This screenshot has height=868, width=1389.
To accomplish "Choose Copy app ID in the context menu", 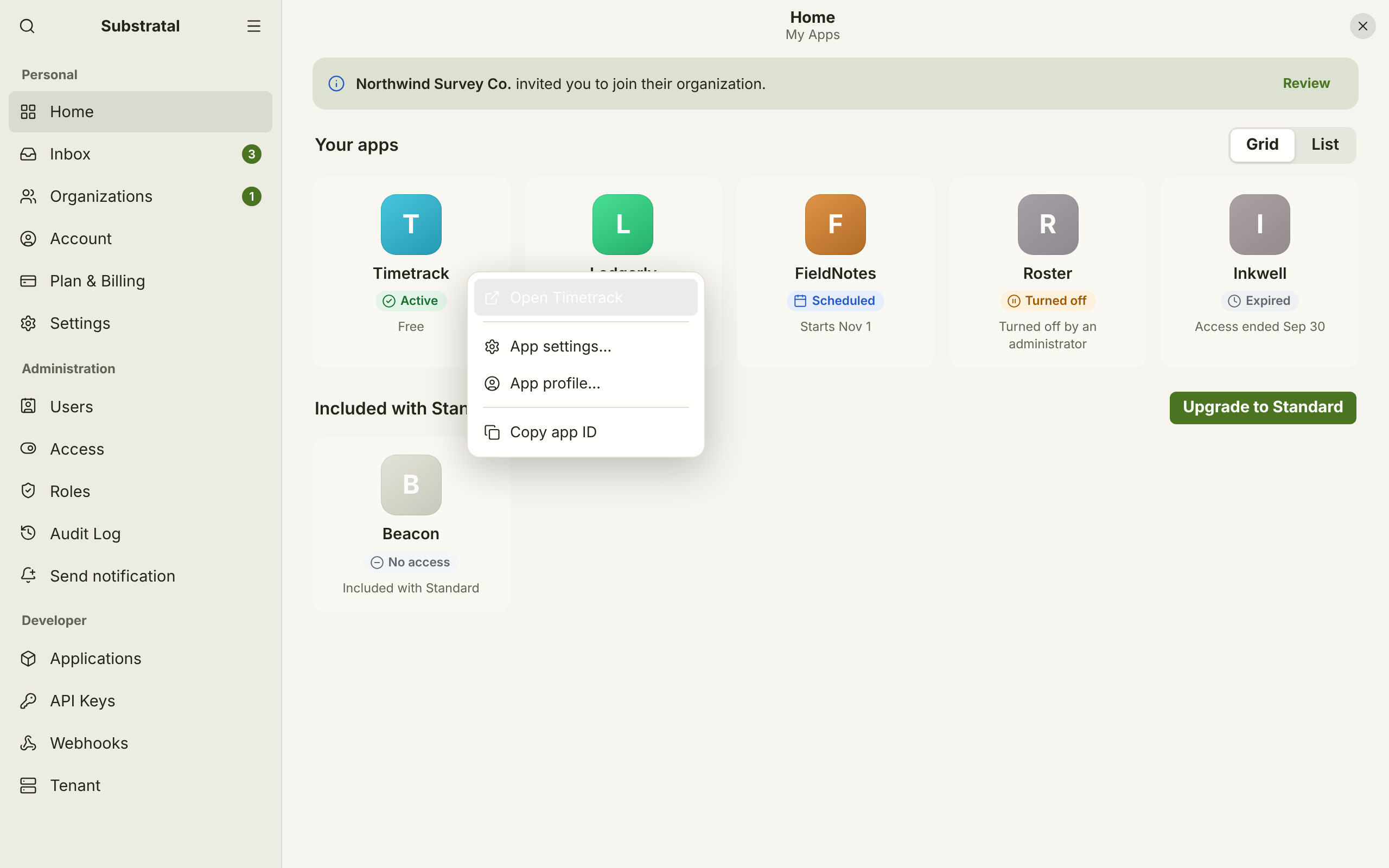I will tap(585, 432).
